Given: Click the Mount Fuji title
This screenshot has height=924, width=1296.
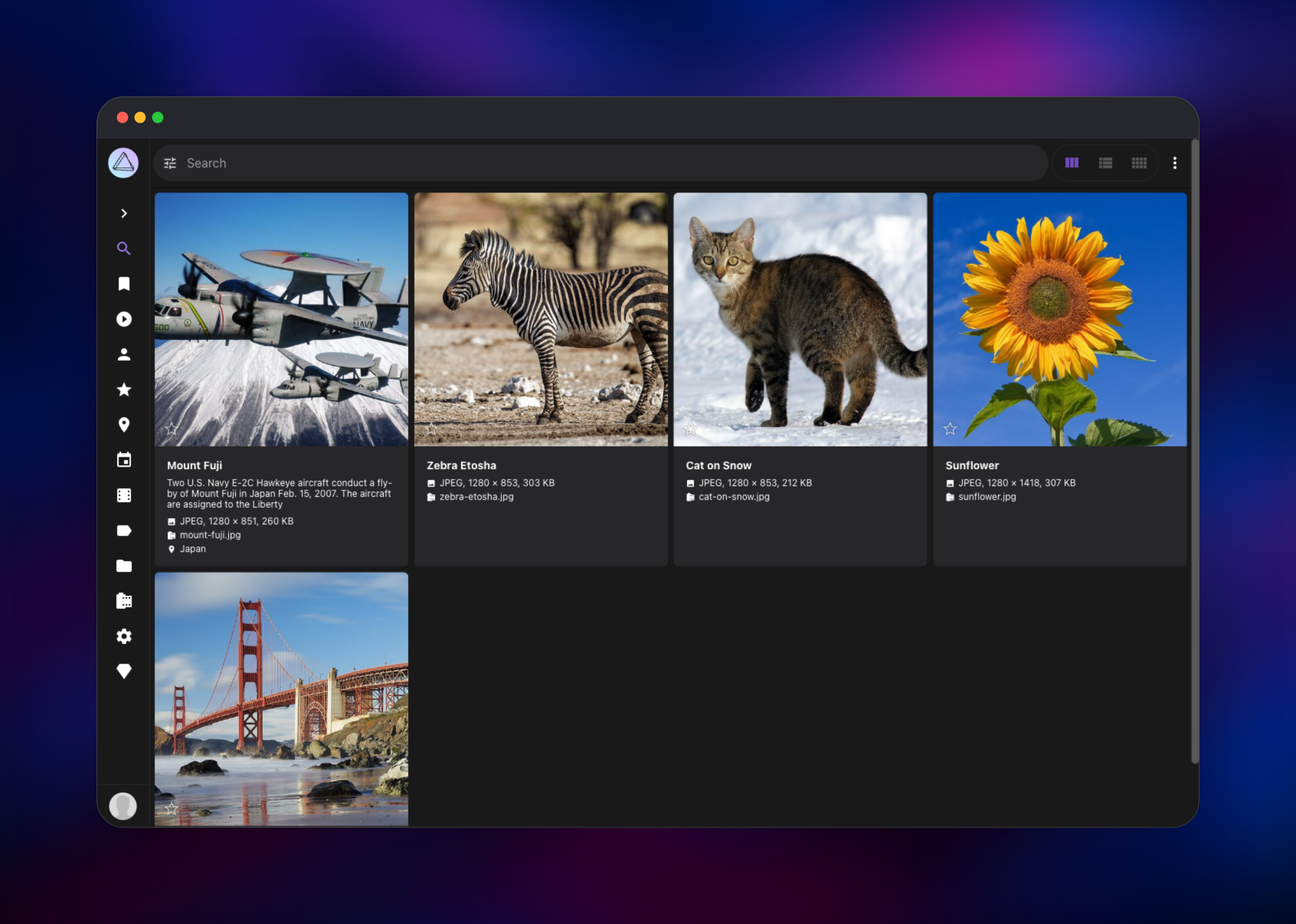Looking at the screenshot, I should 194,465.
